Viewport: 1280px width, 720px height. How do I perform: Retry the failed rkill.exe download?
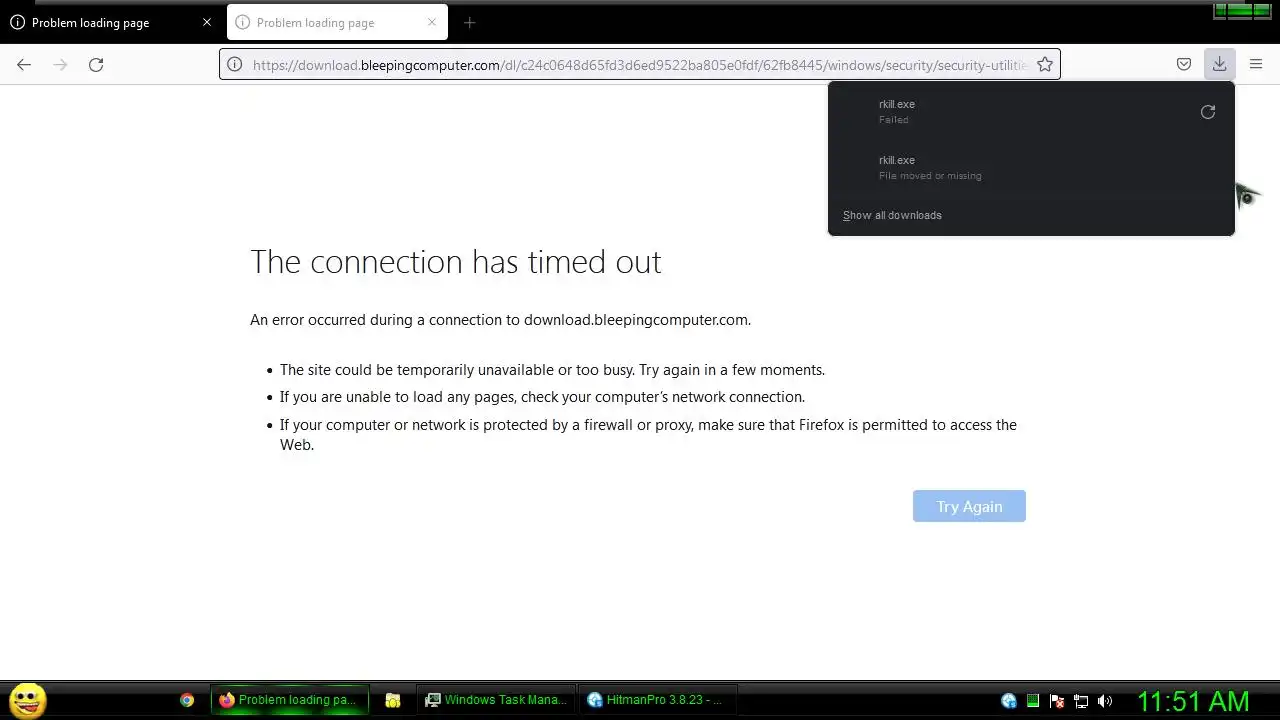point(1208,112)
